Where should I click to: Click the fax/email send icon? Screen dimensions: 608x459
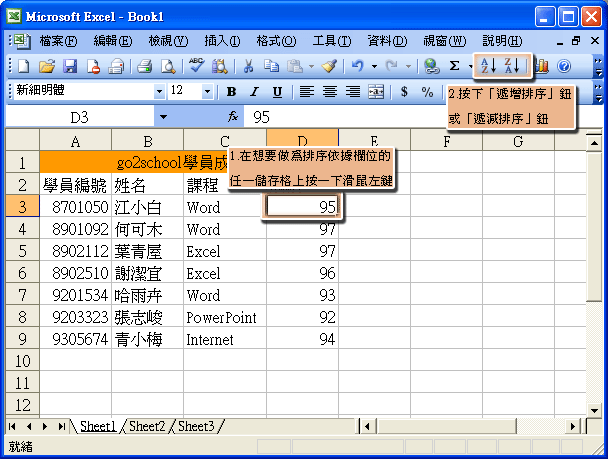click(x=116, y=67)
